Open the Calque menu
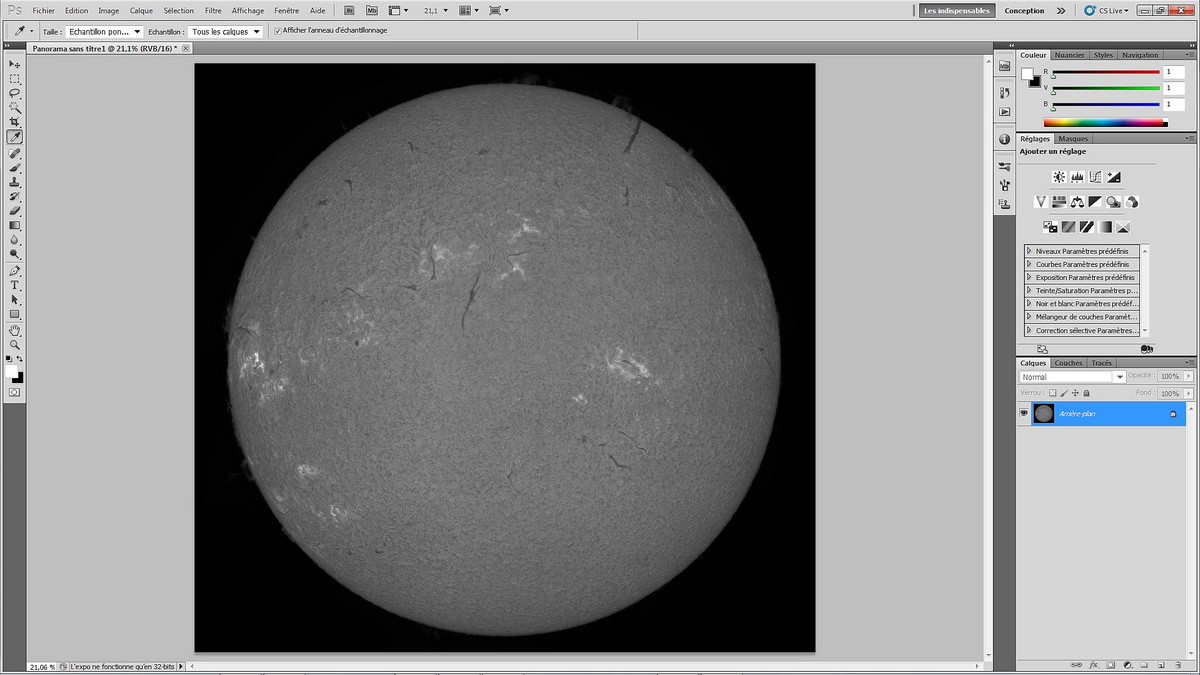1200x675 pixels. click(141, 10)
